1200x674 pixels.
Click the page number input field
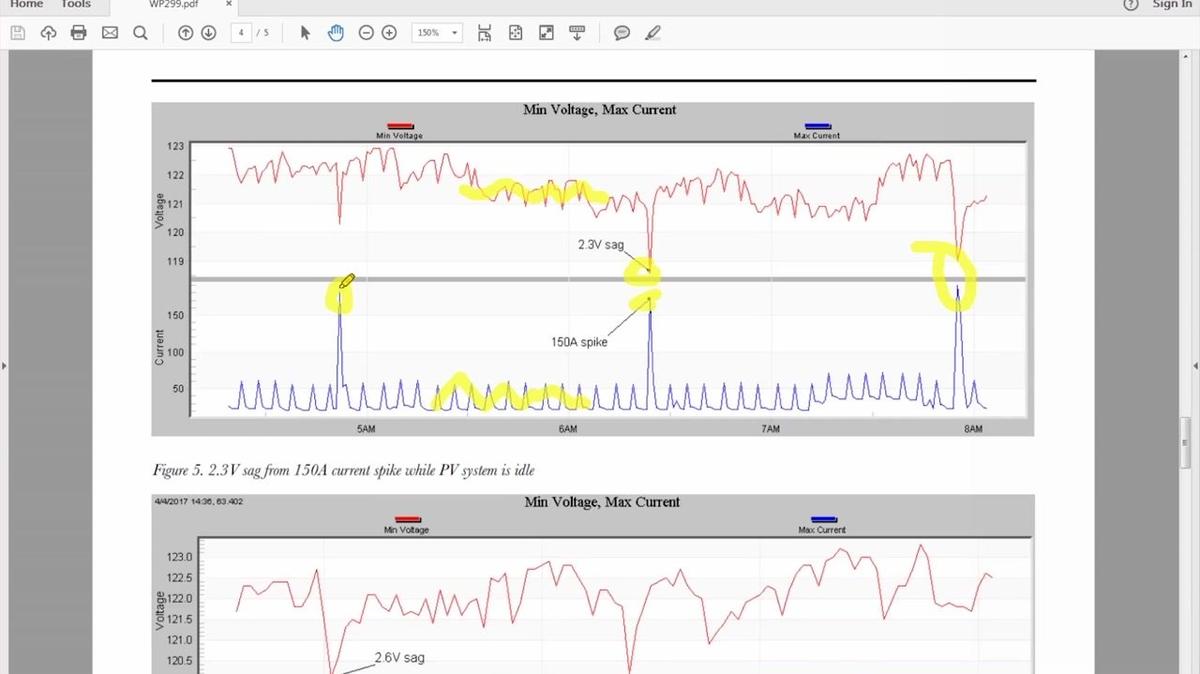(241, 33)
